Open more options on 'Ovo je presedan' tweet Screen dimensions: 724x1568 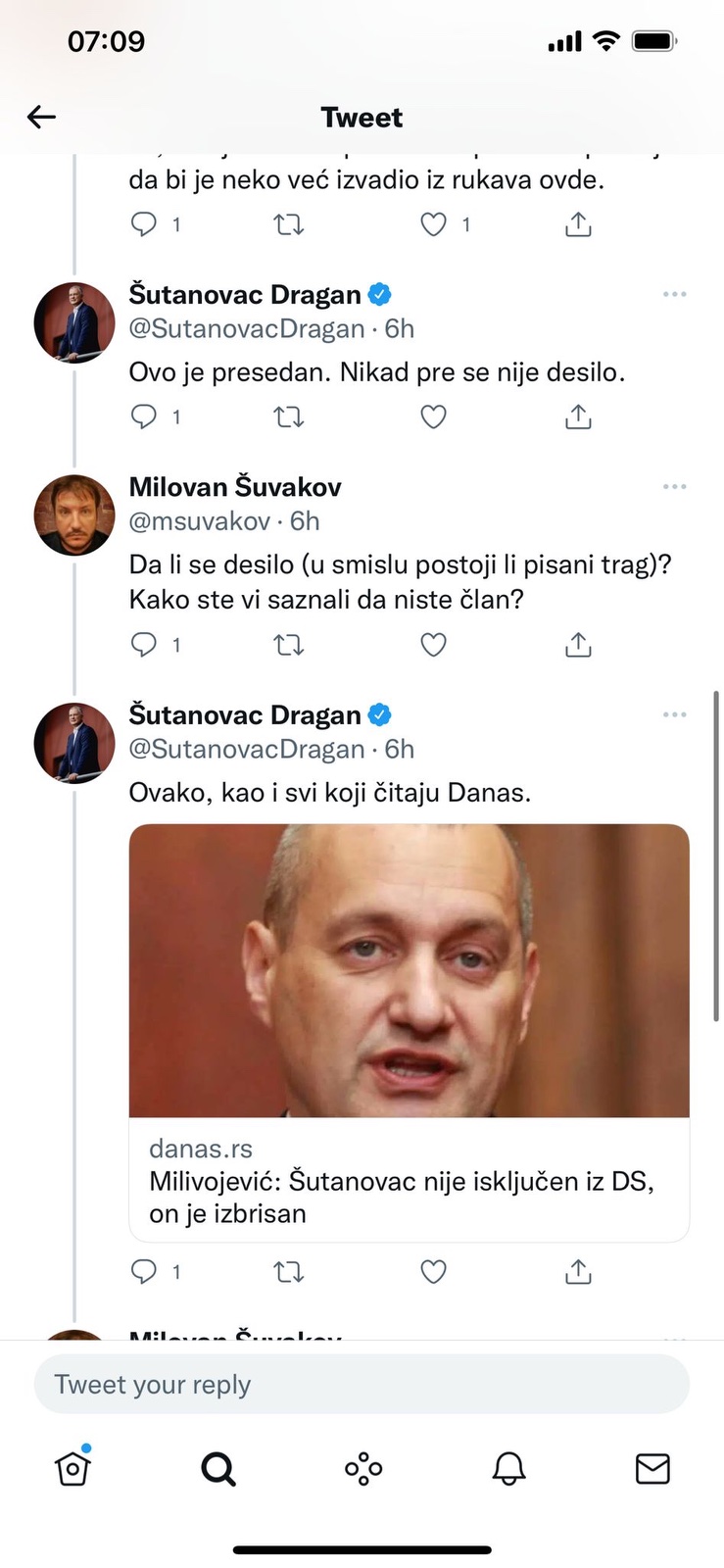pyautogui.click(x=674, y=294)
